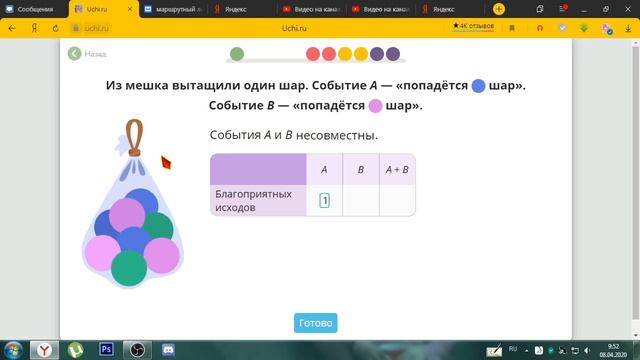Select the empty cell under column A + B
The height and width of the screenshot is (360, 640).
coord(397,200)
